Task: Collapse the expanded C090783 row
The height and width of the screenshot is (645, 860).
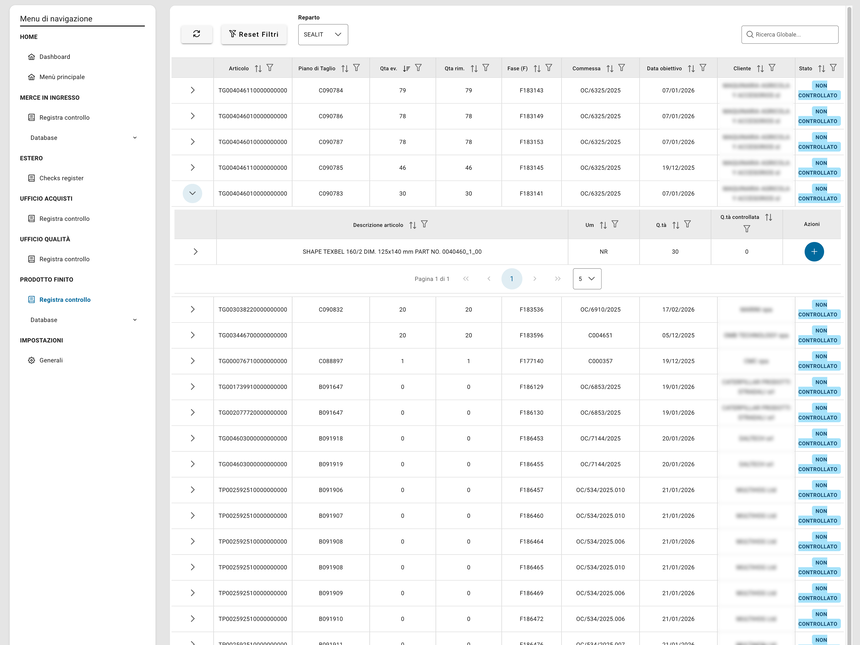Action: click(192, 193)
